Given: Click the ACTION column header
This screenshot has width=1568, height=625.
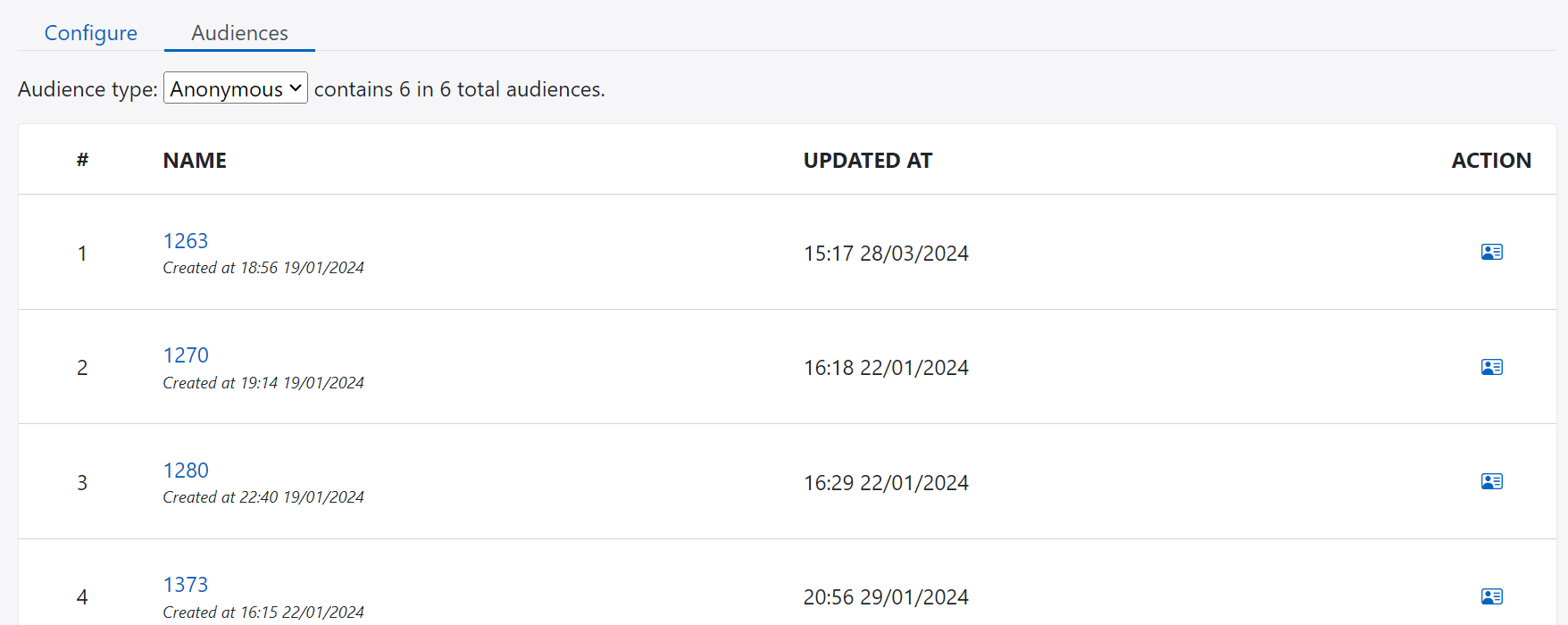Looking at the screenshot, I should point(1491,160).
